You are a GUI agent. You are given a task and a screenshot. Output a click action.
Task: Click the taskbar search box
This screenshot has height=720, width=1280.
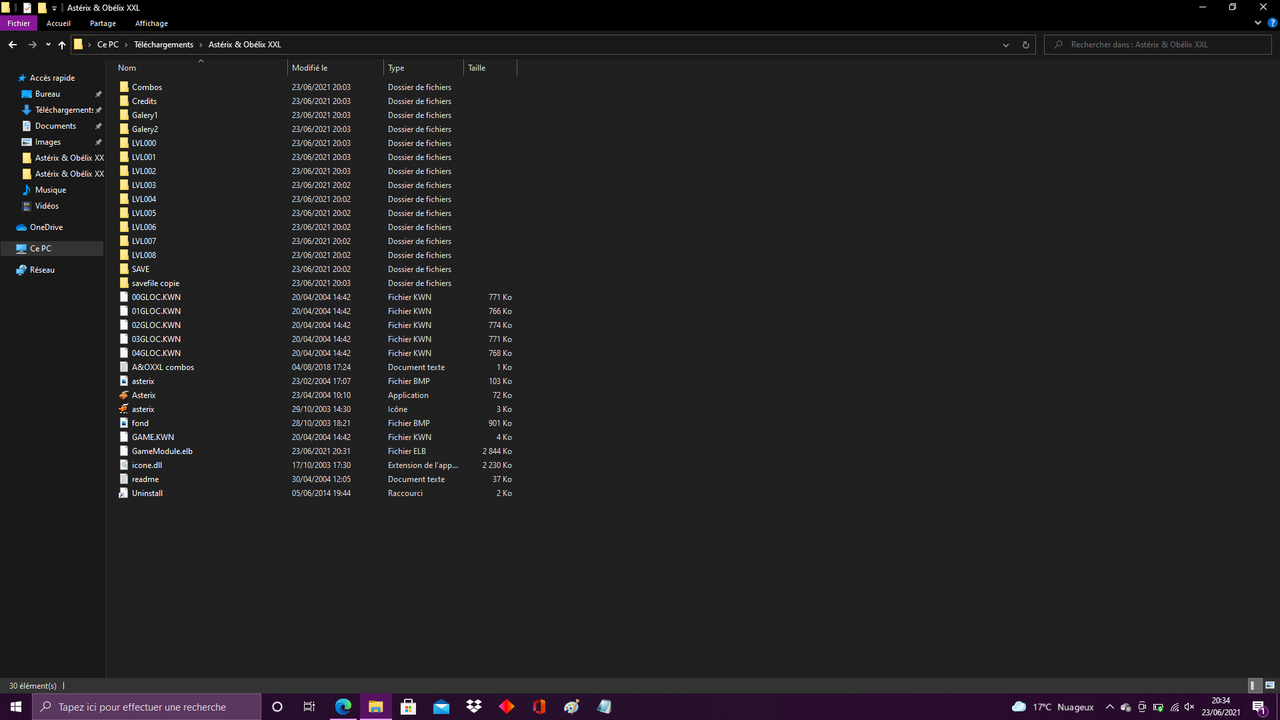[x=146, y=707]
